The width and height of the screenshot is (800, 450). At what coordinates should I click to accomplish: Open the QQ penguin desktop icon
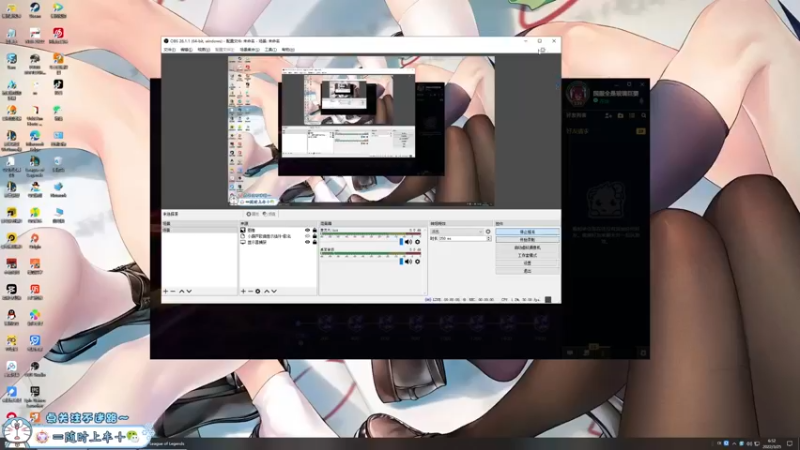click(11, 318)
